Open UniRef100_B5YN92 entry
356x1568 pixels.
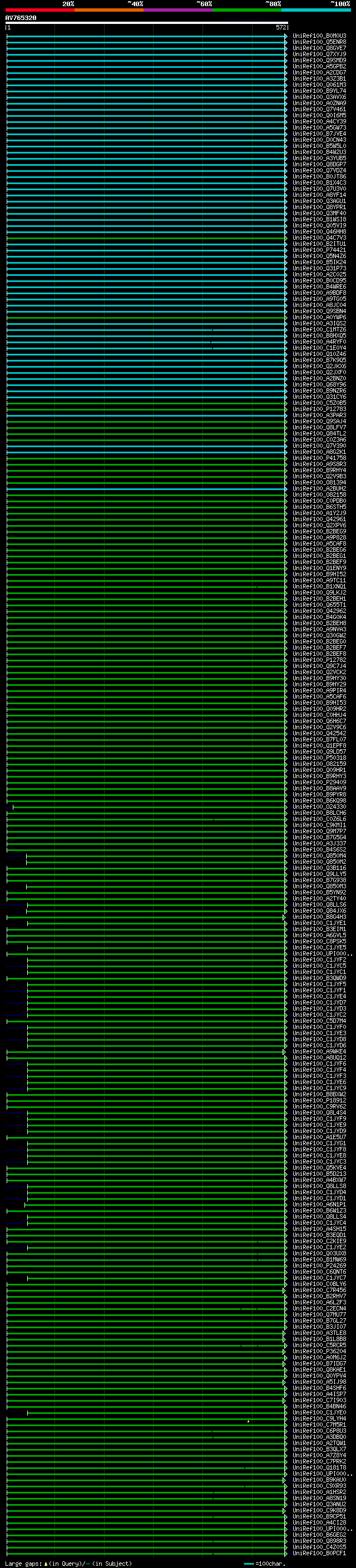[319, 892]
